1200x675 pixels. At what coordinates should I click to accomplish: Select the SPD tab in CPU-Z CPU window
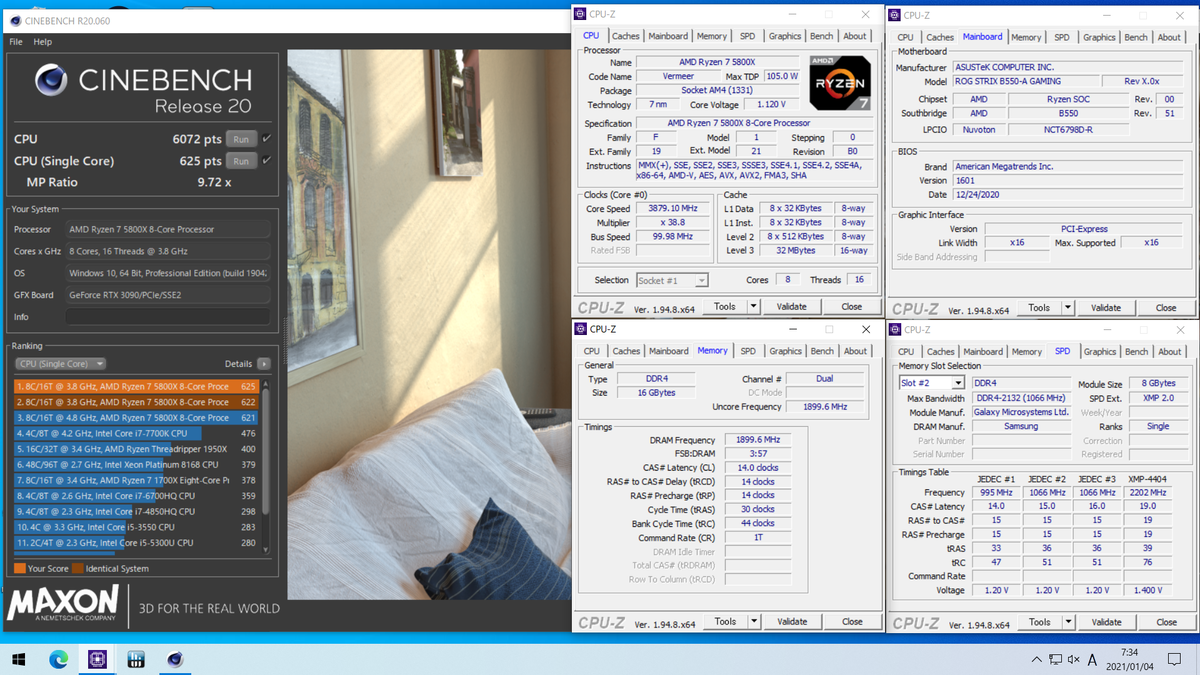[748, 36]
